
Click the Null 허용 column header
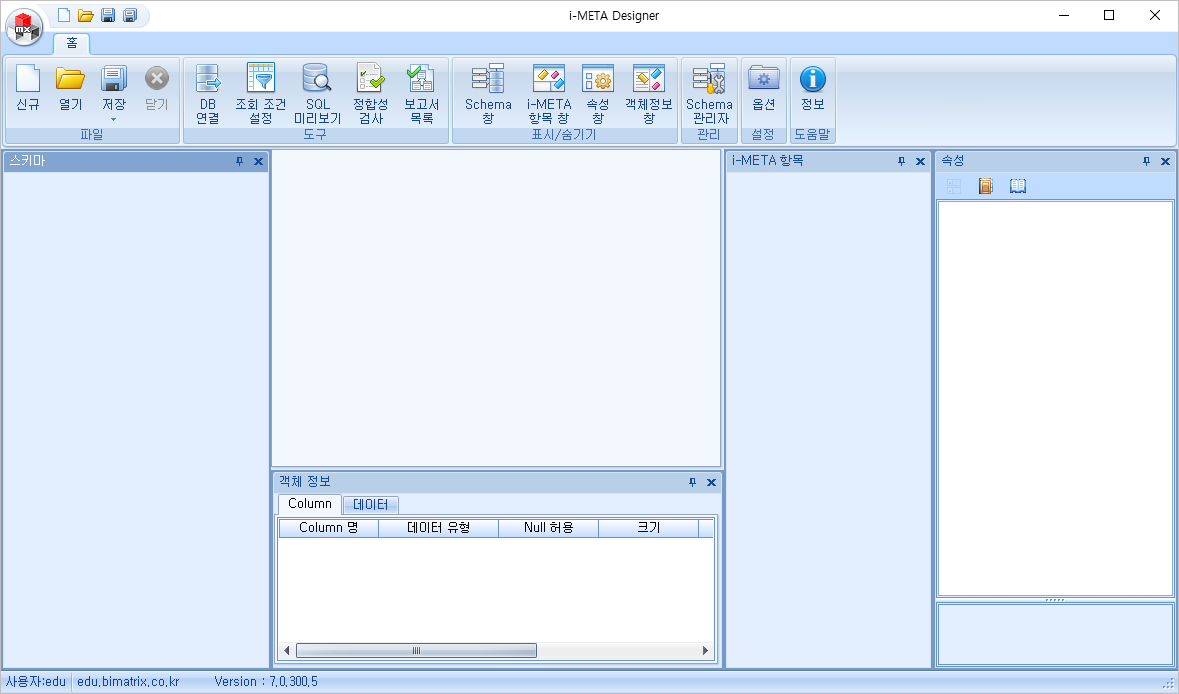tap(549, 528)
